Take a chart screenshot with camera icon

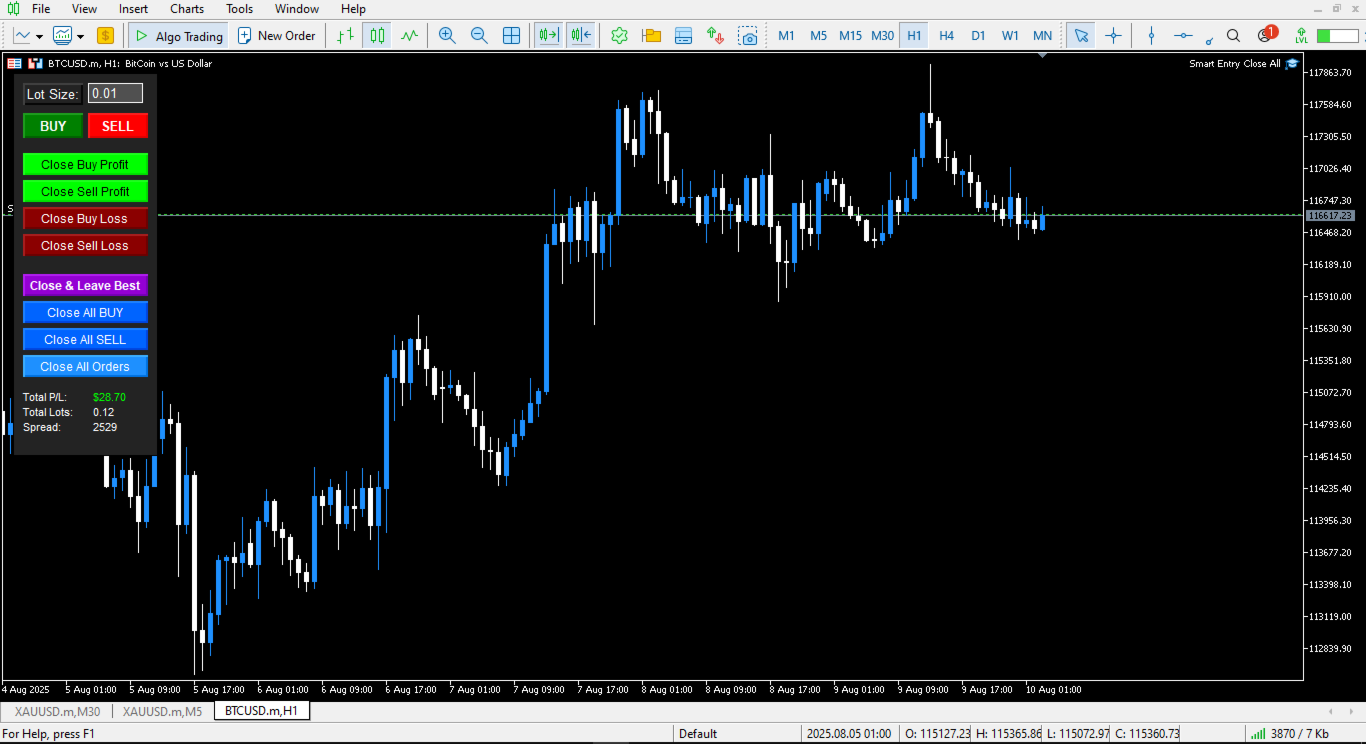point(749,35)
